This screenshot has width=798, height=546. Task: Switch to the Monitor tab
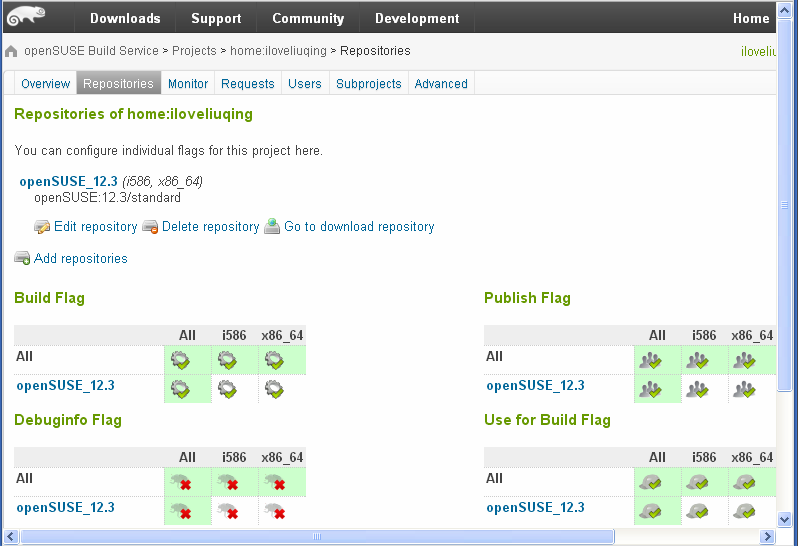(x=188, y=83)
